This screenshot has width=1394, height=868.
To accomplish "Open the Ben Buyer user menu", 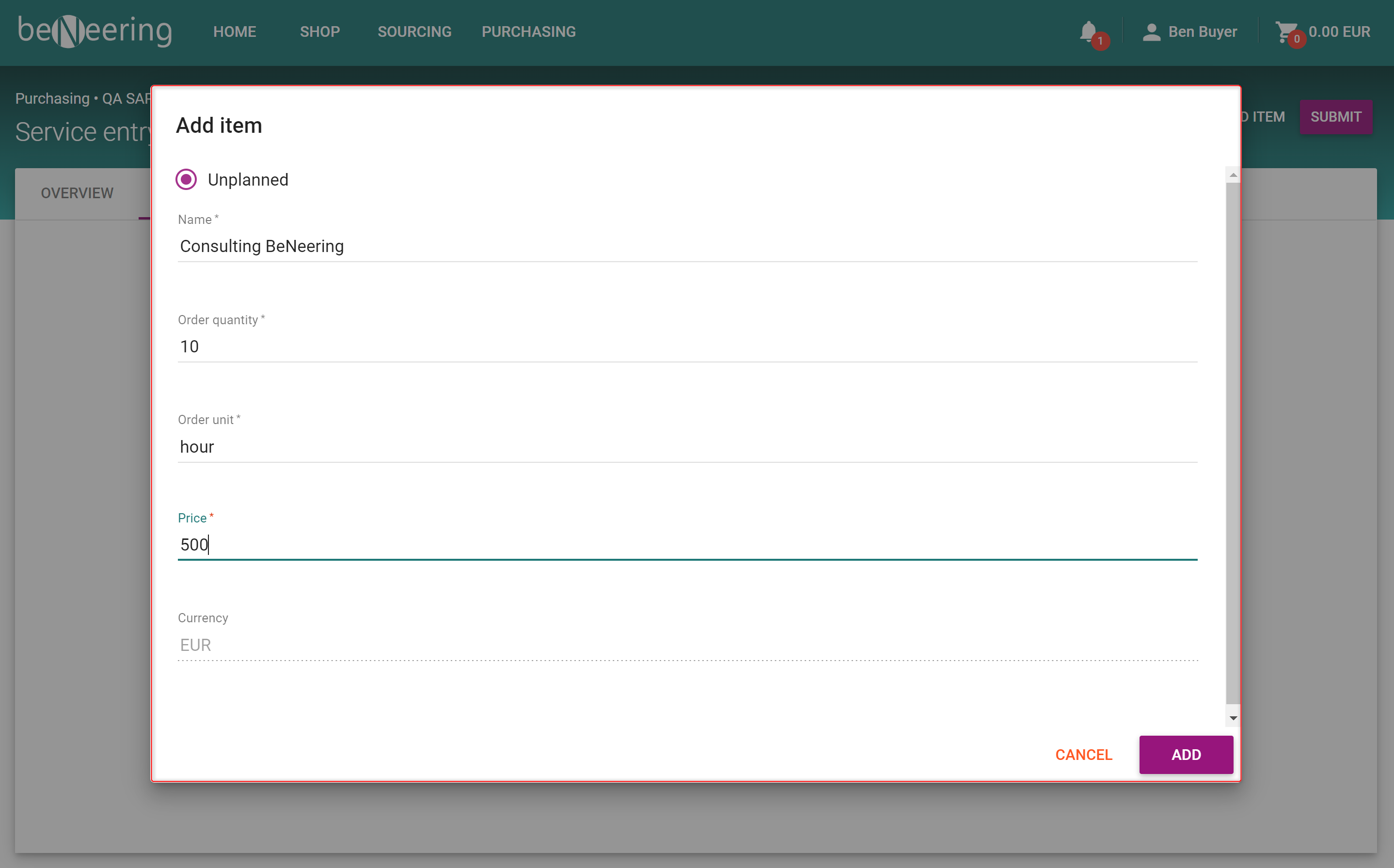I will (x=1202, y=32).
